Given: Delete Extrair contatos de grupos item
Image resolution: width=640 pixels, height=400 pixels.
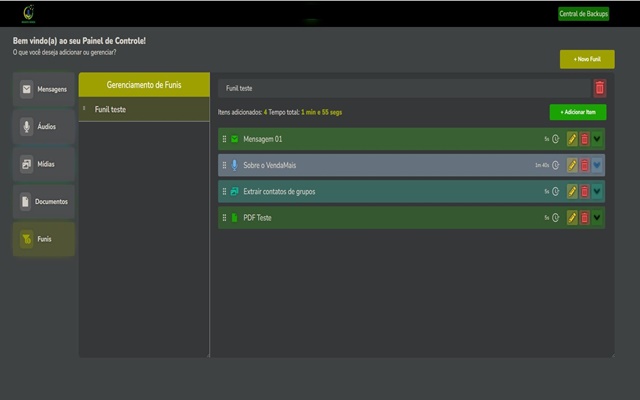Looking at the screenshot, I should [585, 191].
